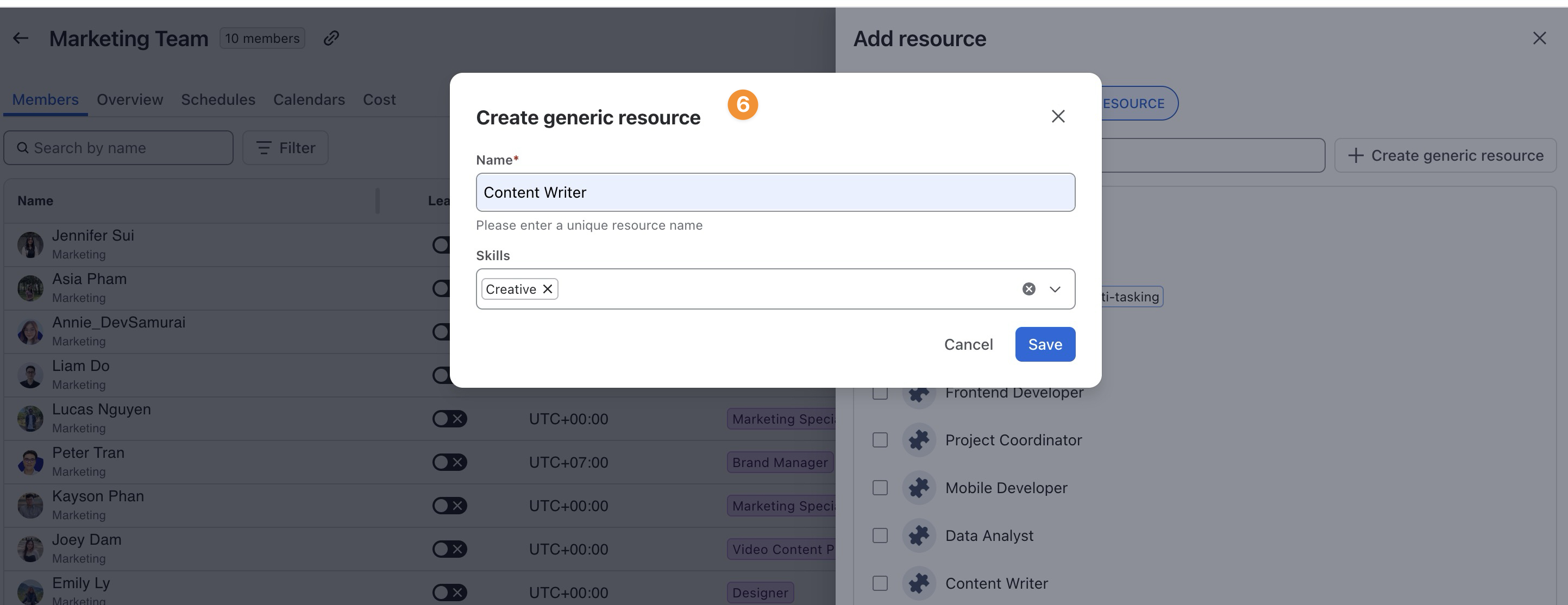Click Project Coordinator resource label

point(1013,440)
